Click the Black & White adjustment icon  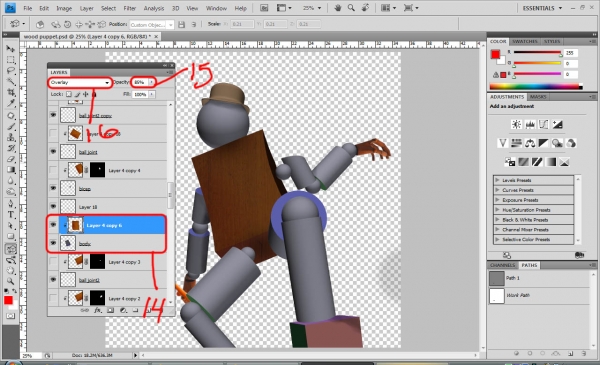543,143
